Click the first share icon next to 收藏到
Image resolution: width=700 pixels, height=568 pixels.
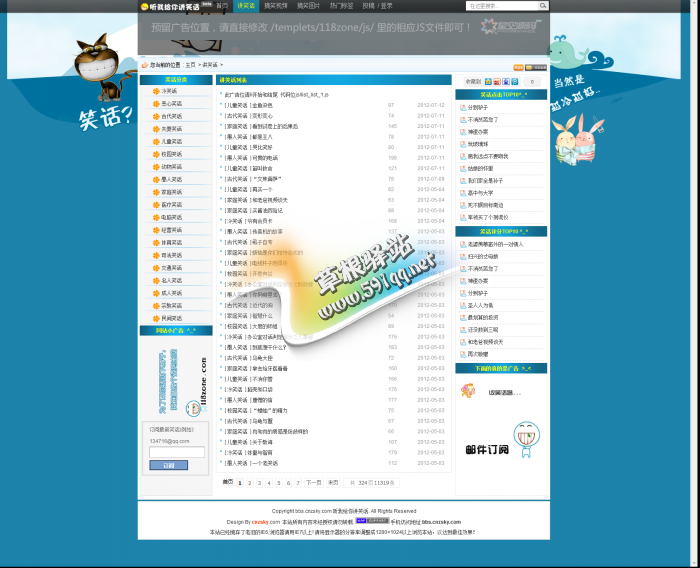[x=487, y=82]
